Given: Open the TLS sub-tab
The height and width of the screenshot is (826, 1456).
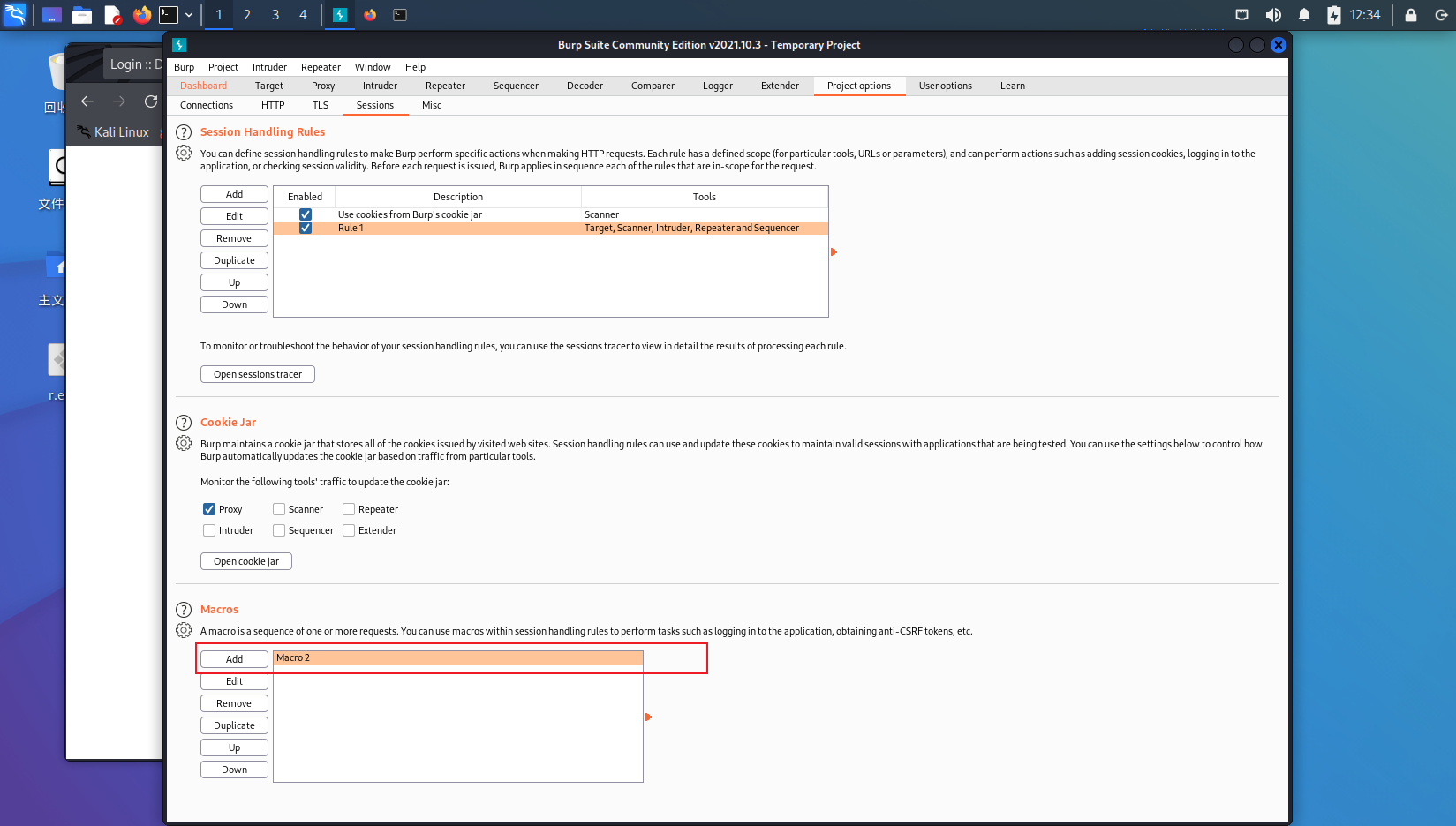Looking at the screenshot, I should [321, 105].
